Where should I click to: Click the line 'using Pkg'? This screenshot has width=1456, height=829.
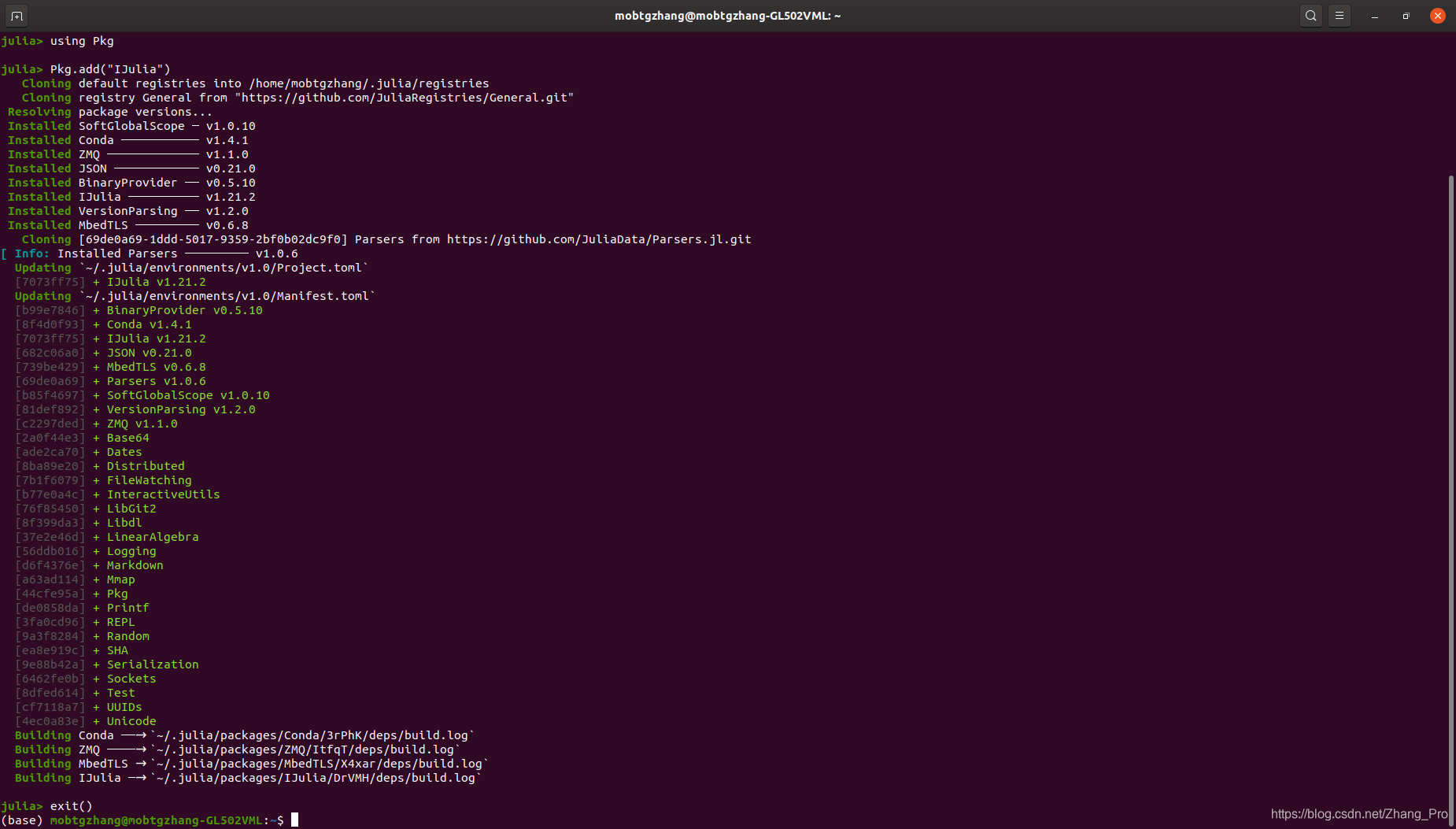tap(57, 41)
